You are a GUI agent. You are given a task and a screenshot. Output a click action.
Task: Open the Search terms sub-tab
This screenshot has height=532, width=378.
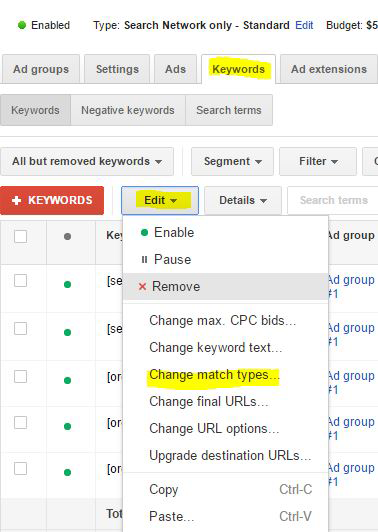click(x=229, y=110)
